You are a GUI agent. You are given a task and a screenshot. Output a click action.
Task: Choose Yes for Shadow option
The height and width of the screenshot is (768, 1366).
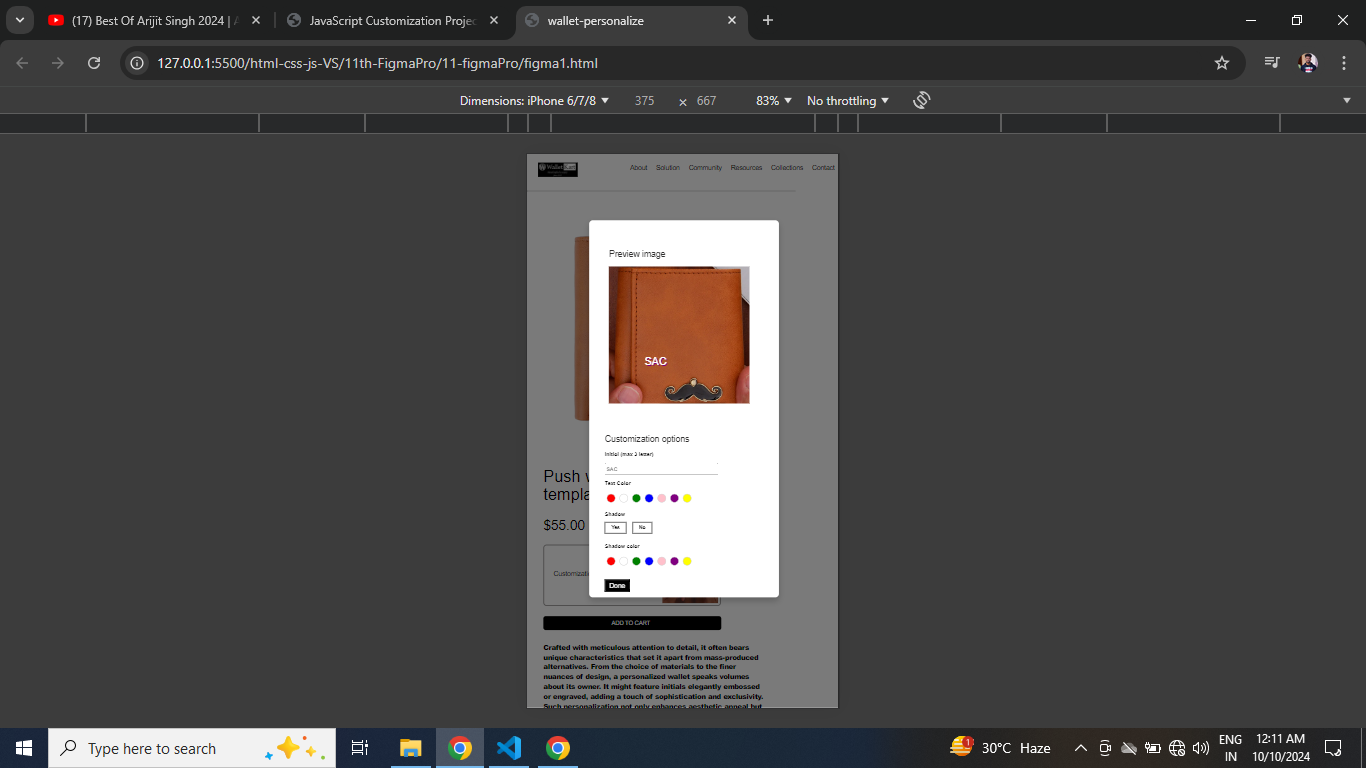pos(615,527)
